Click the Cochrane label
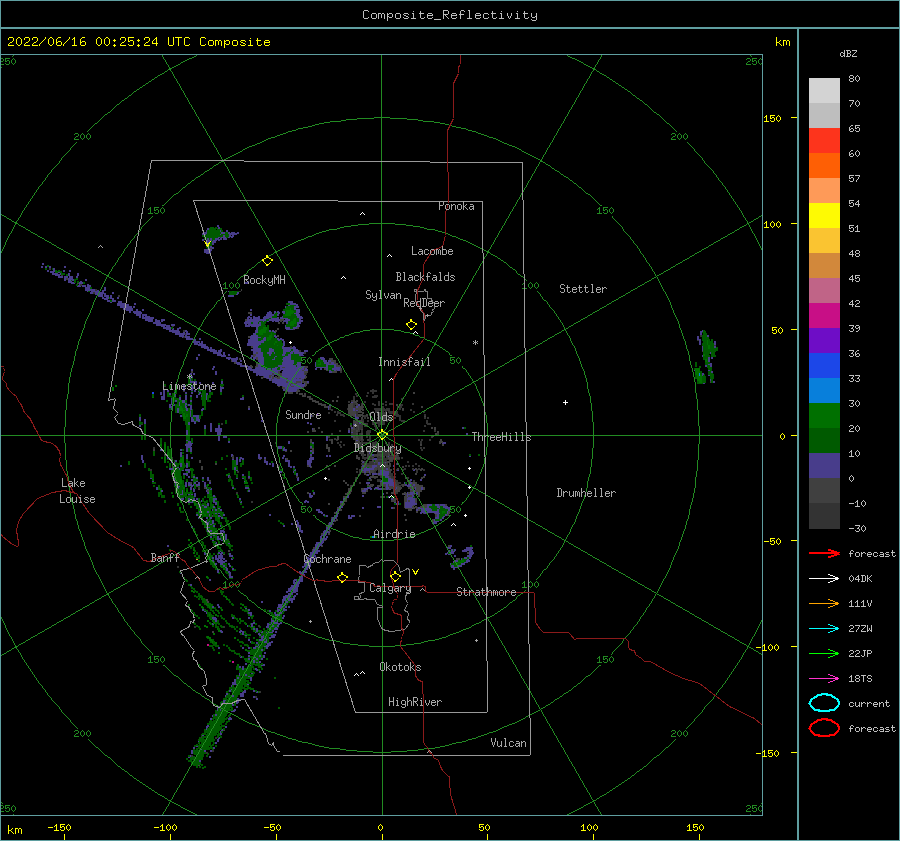Viewport: 900px width, 841px height. click(x=327, y=559)
